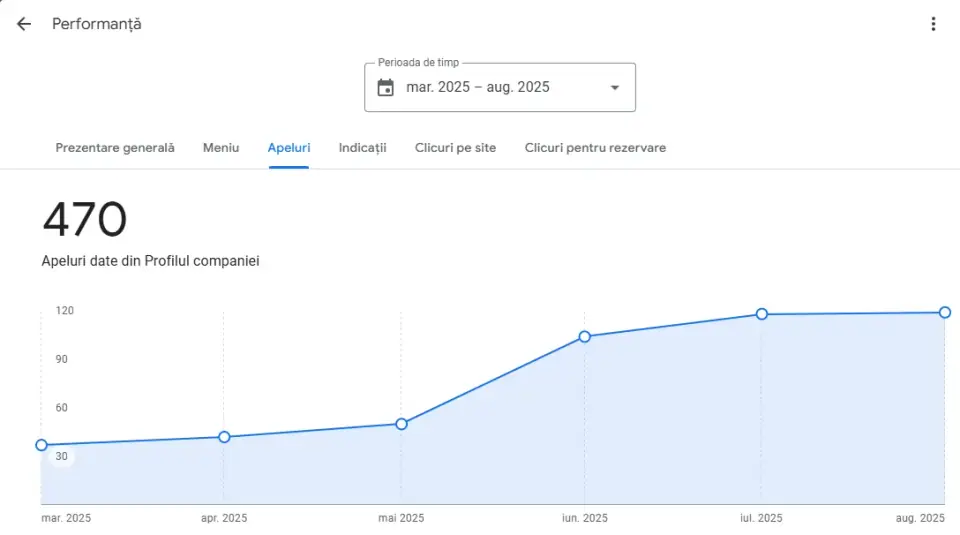
Task: Open the Indicații tab
Action: (x=362, y=148)
